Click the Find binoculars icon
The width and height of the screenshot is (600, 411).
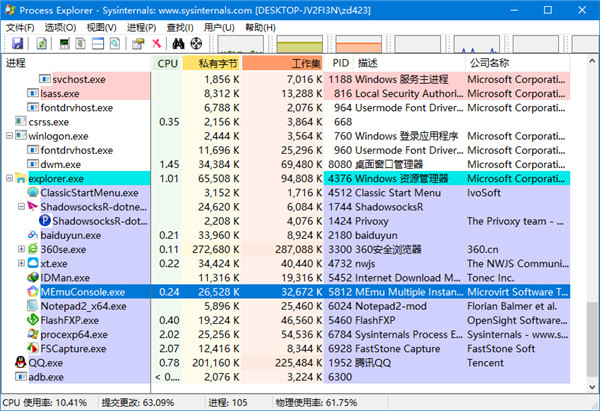click(179, 44)
